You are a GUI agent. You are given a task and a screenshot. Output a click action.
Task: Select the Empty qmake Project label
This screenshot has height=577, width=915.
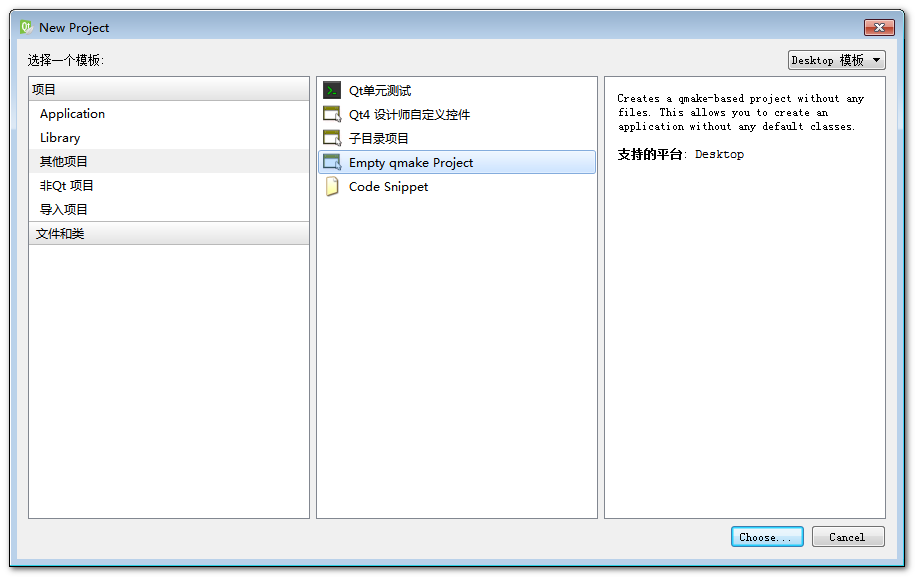tap(411, 163)
